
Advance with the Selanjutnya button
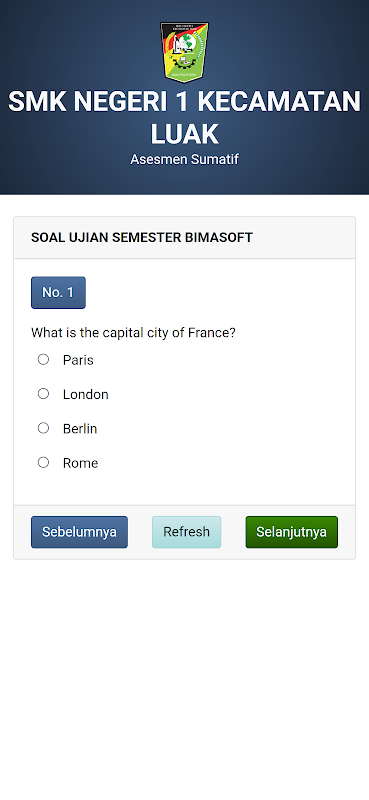pyautogui.click(x=291, y=532)
